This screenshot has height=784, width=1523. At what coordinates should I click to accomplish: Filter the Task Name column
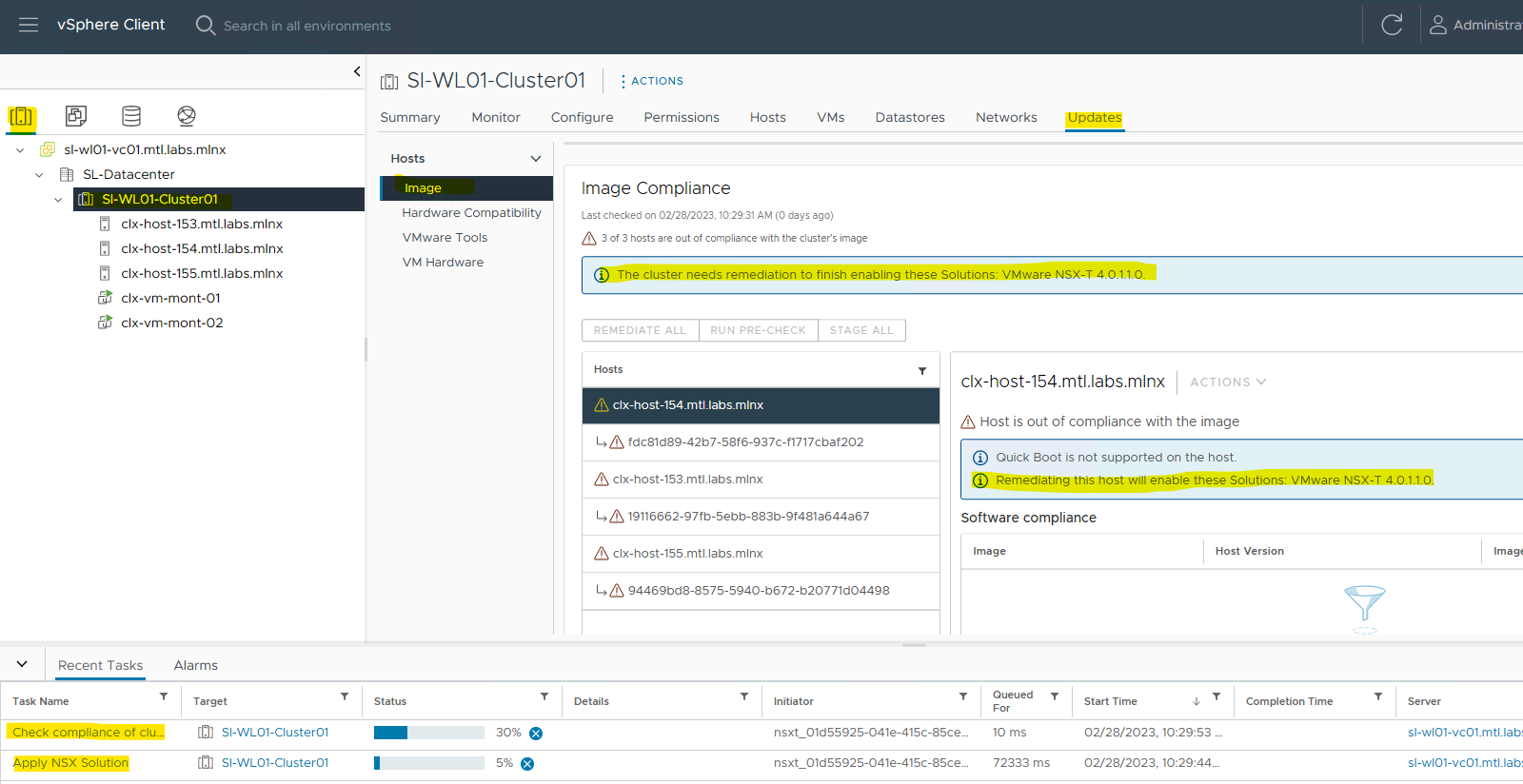pos(164,697)
